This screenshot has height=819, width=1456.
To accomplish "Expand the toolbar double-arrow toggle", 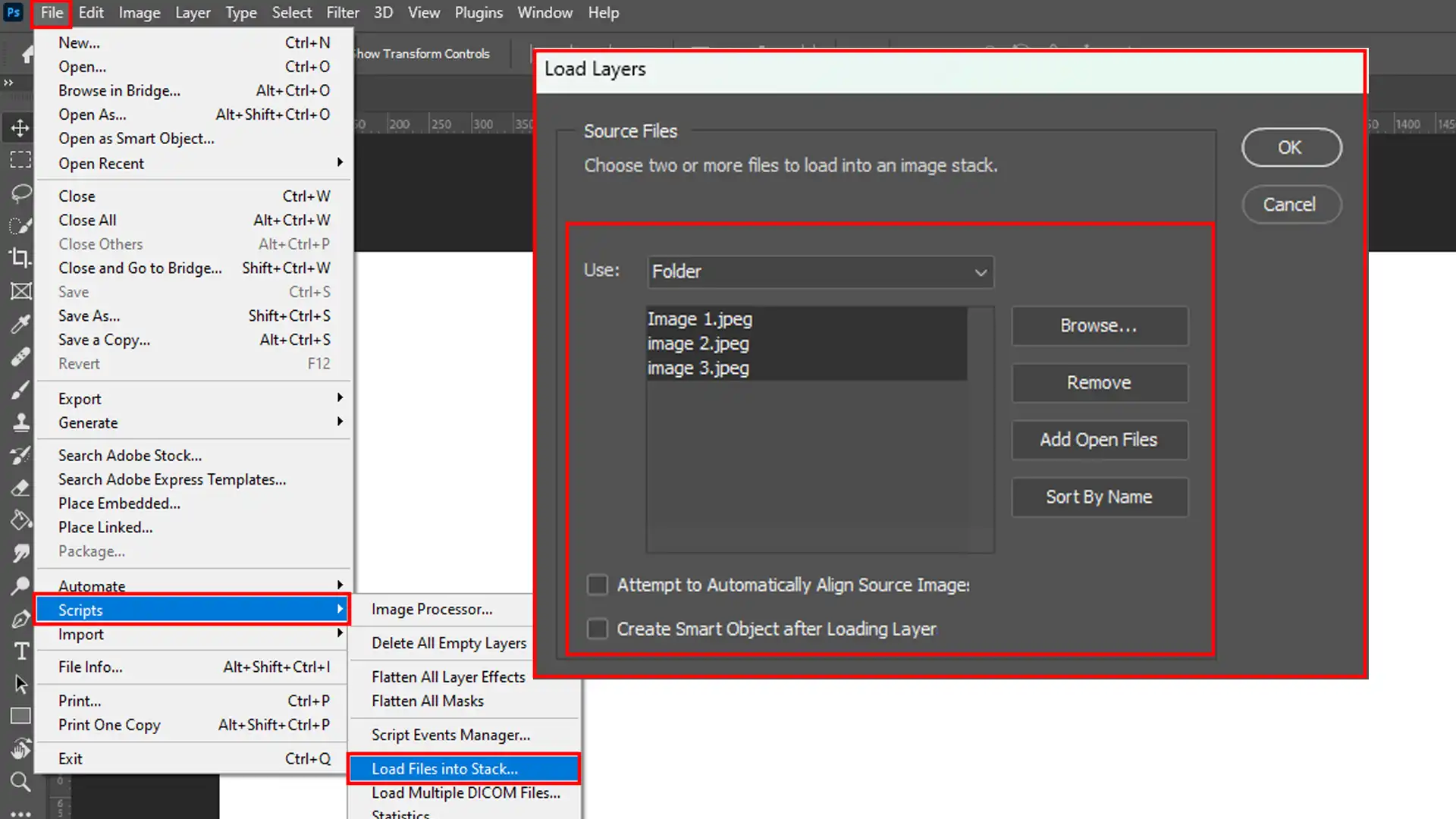I will [x=8, y=83].
